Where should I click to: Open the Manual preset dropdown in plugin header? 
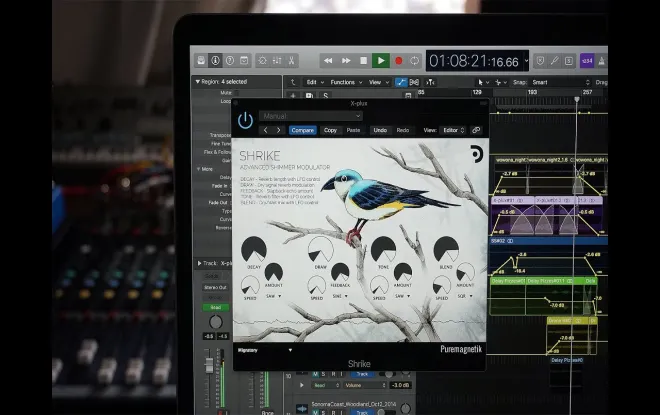click(x=311, y=116)
